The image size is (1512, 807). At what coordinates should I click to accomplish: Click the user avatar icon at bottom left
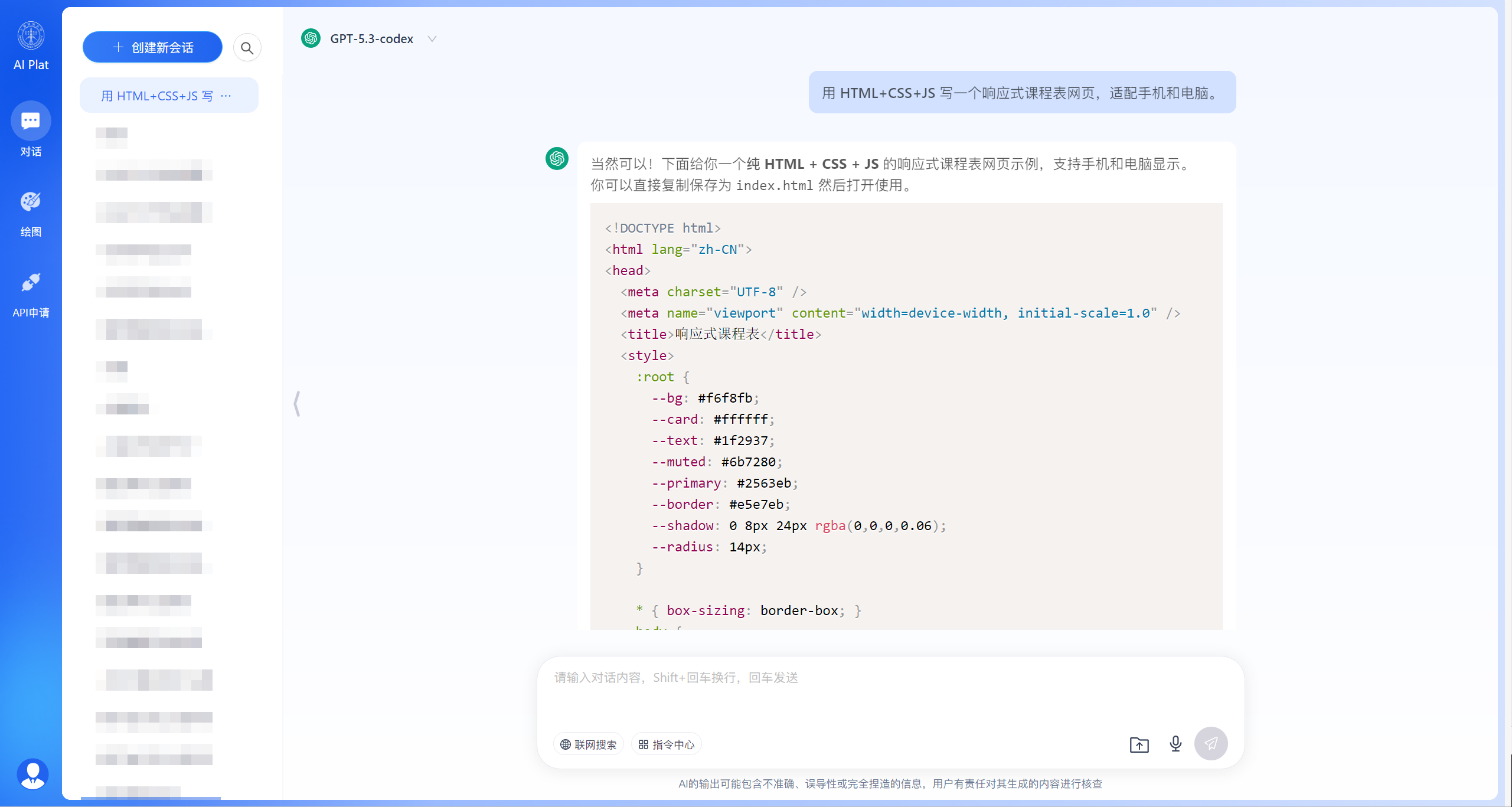[32, 774]
